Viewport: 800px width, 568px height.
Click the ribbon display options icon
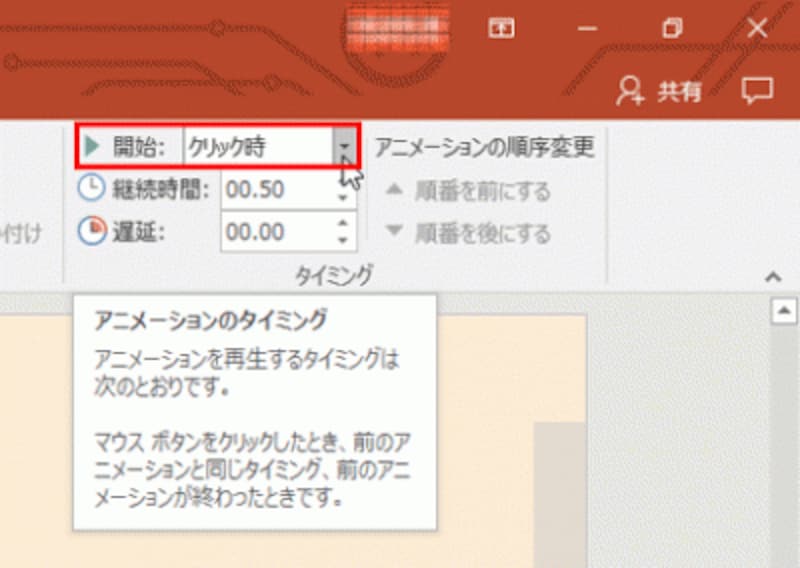click(x=501, y=28)
